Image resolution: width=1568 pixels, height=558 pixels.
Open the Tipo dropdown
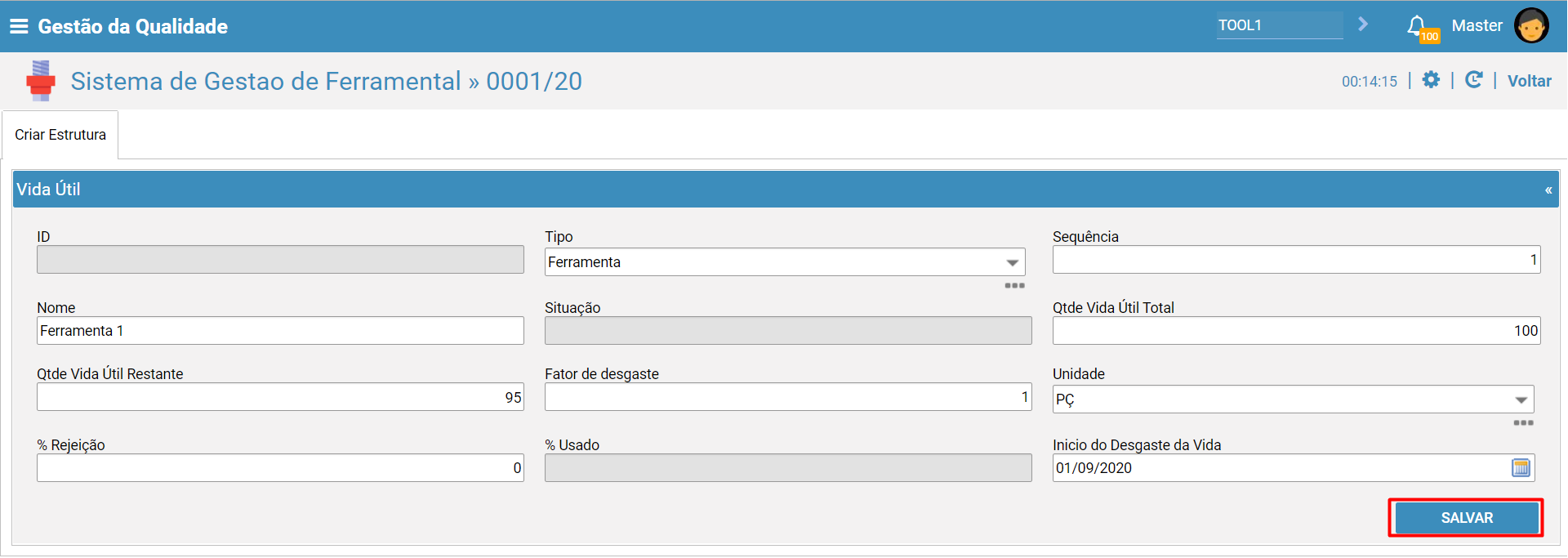(785, 262)
